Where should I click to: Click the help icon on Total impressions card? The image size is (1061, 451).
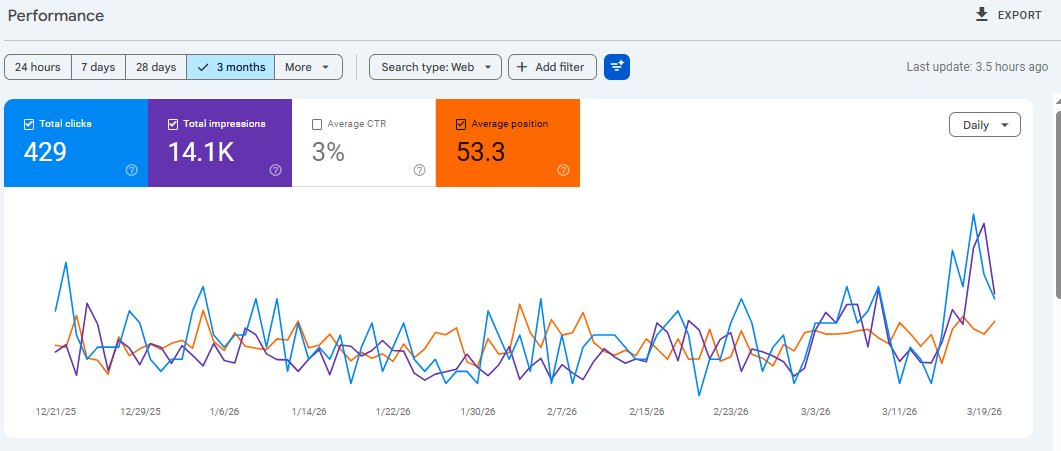(x=275, y=170)
